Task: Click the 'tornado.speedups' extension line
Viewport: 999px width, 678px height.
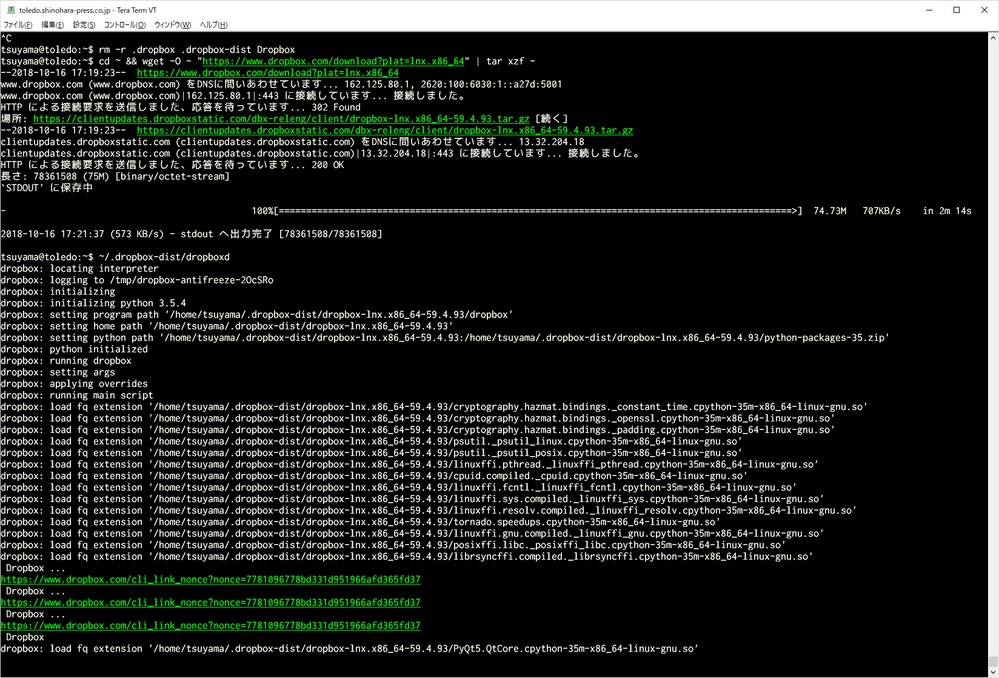Action: (361, 522)
